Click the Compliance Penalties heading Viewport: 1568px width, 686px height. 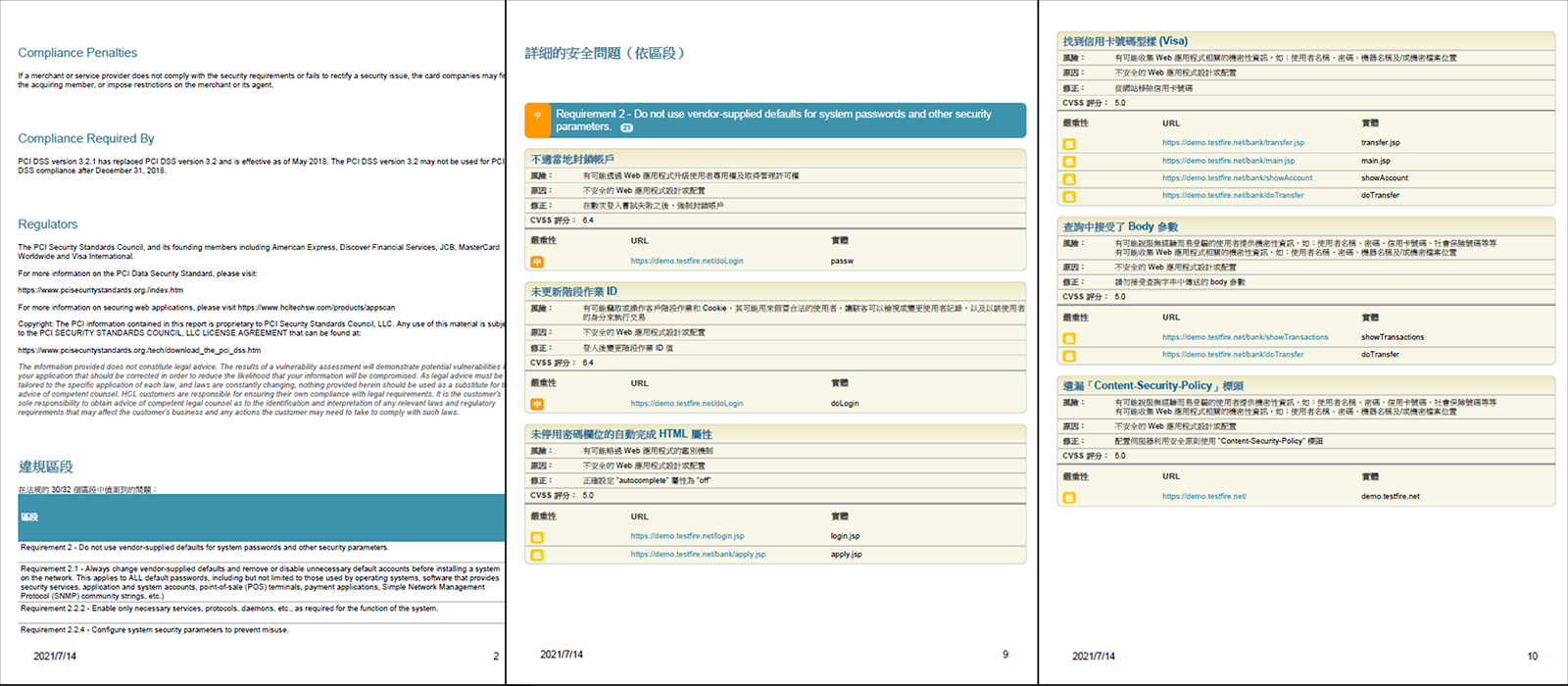coord(77,53)
